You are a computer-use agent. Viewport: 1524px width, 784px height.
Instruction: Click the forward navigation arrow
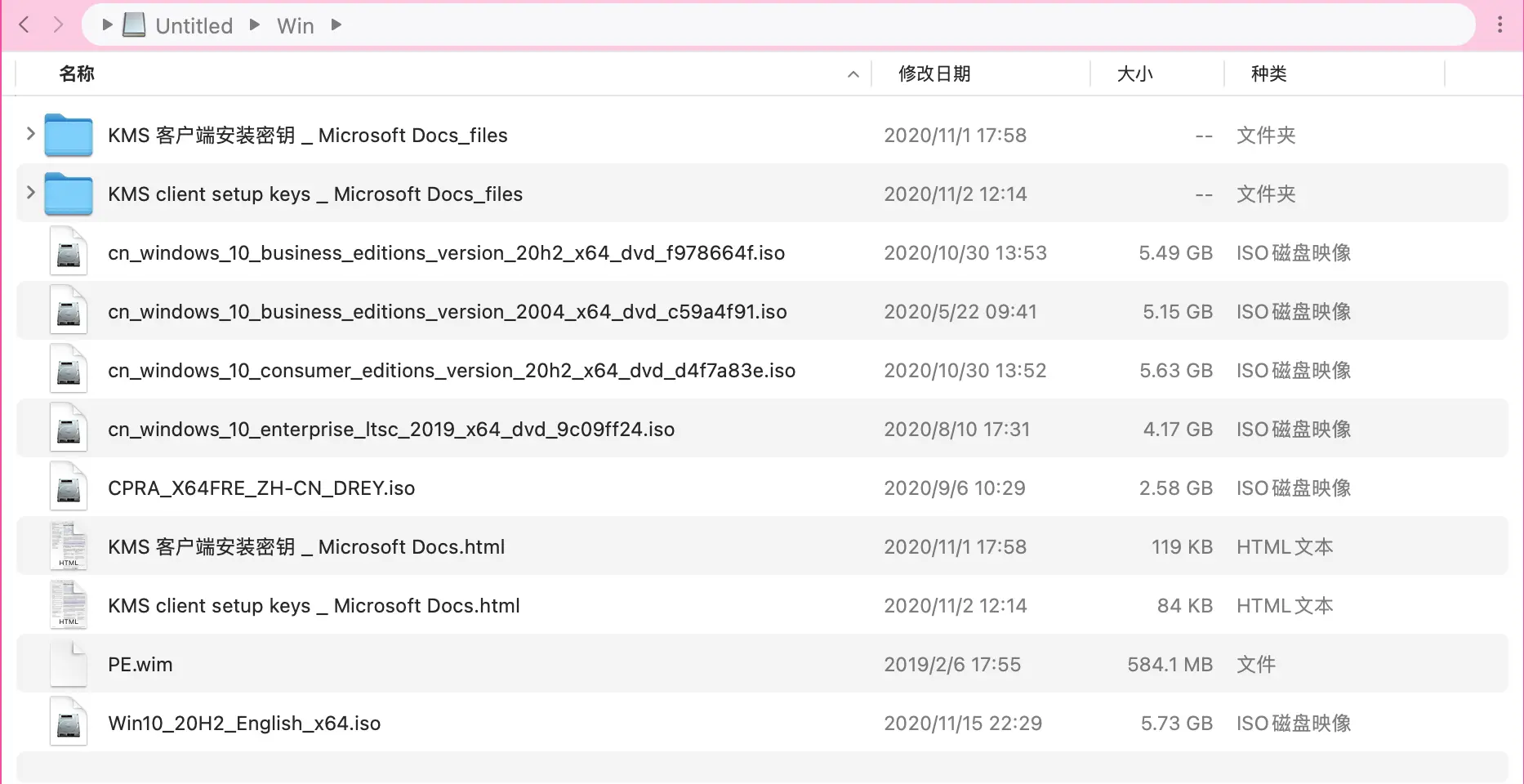click(x=58, y=24)
